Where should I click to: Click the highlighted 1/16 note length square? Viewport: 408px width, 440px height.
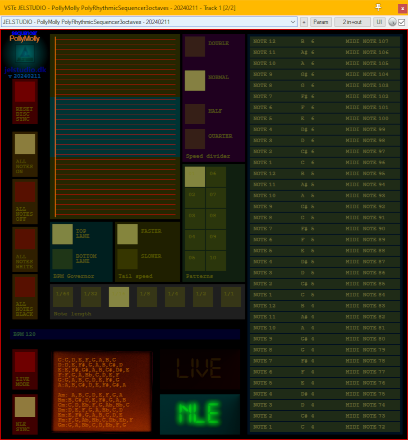click(x=119, y=297)
